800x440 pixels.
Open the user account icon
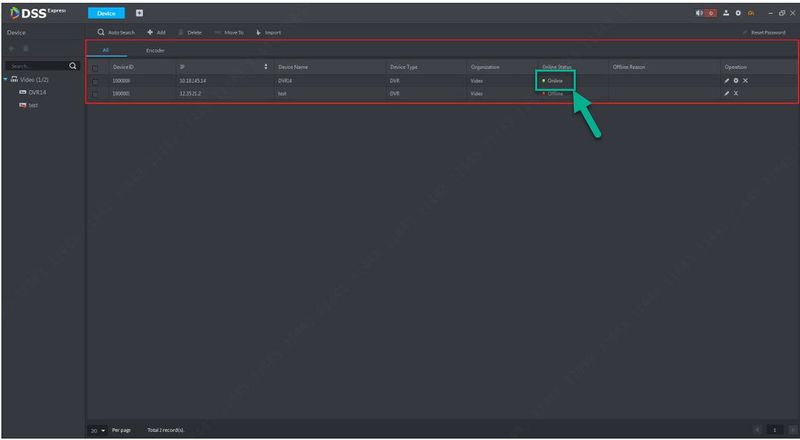coord(727,13)
